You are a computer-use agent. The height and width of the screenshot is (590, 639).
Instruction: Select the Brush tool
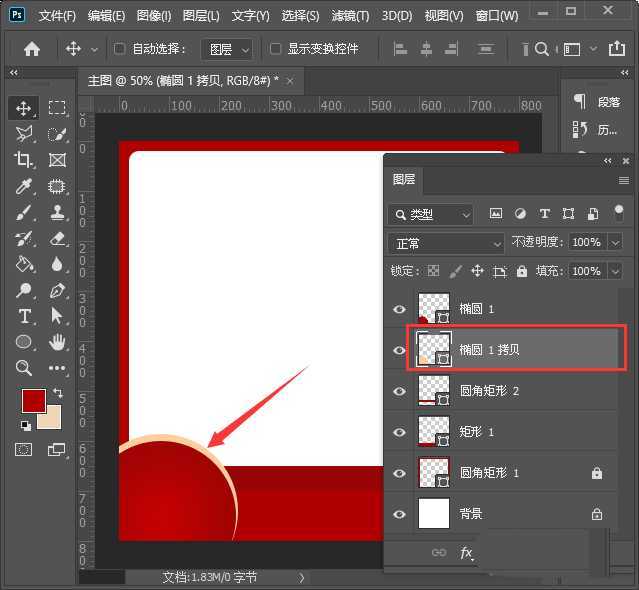24,212
